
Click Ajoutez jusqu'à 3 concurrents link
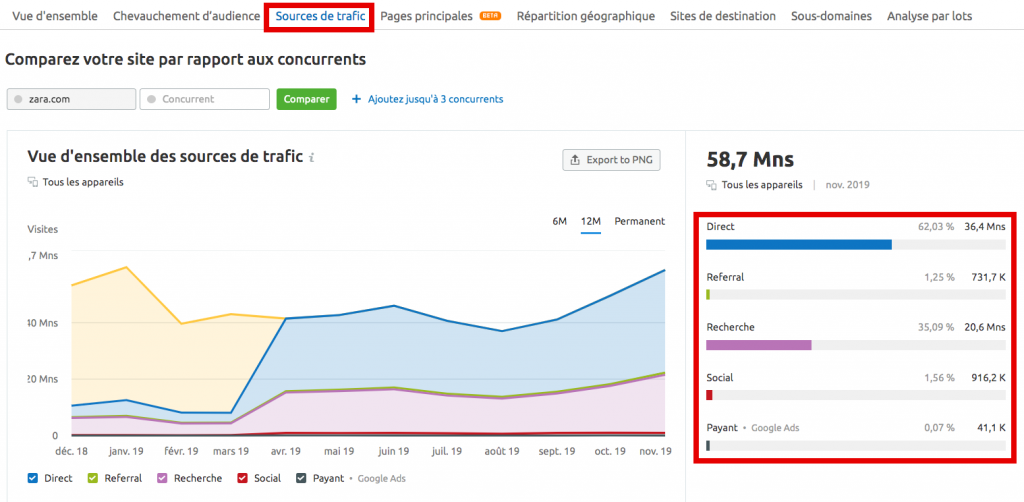click(435, 99)
